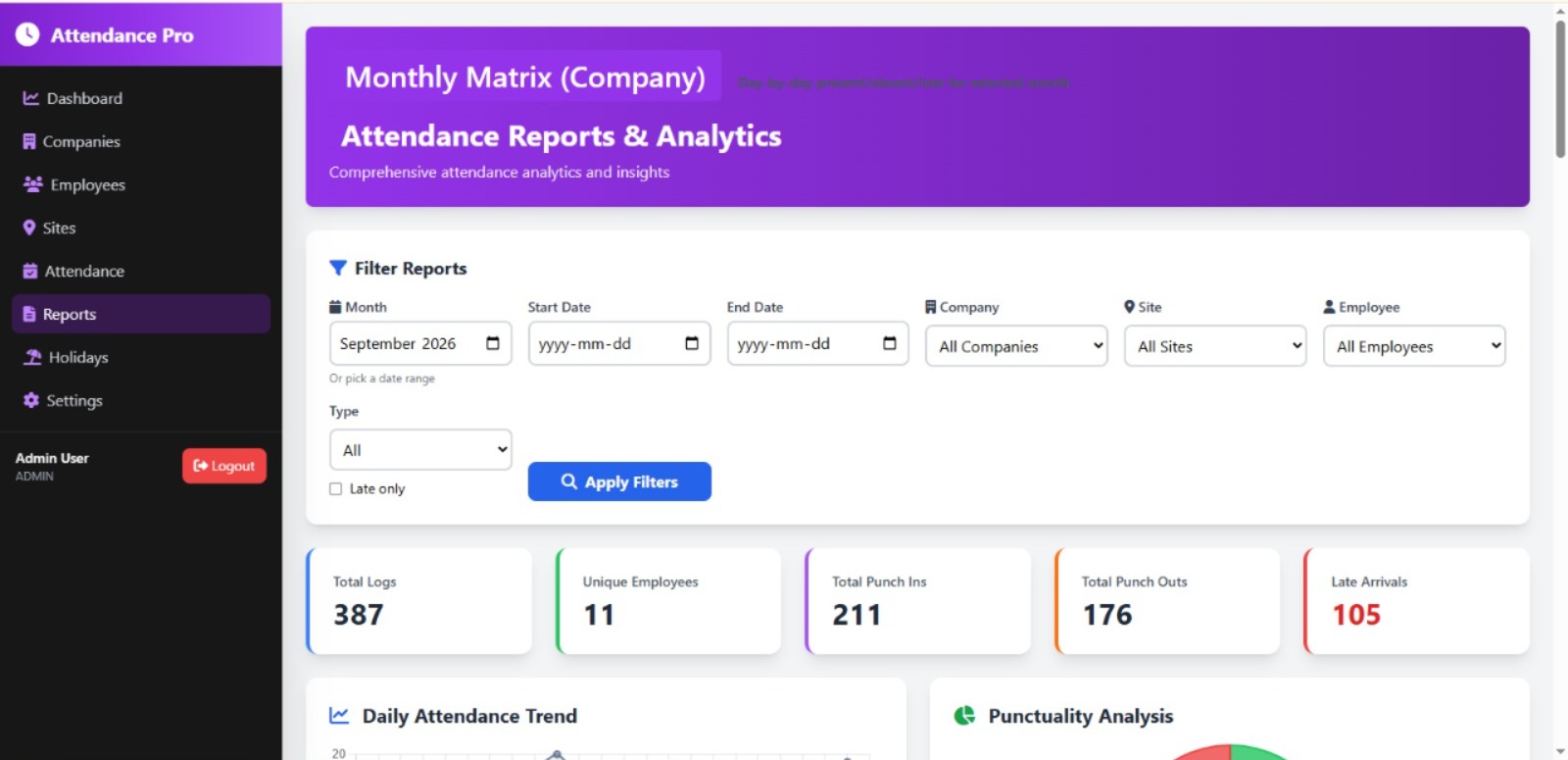Select the Reports sidebar item
The width and height of the screenshot is (1568, 760).
coord(141,314)
